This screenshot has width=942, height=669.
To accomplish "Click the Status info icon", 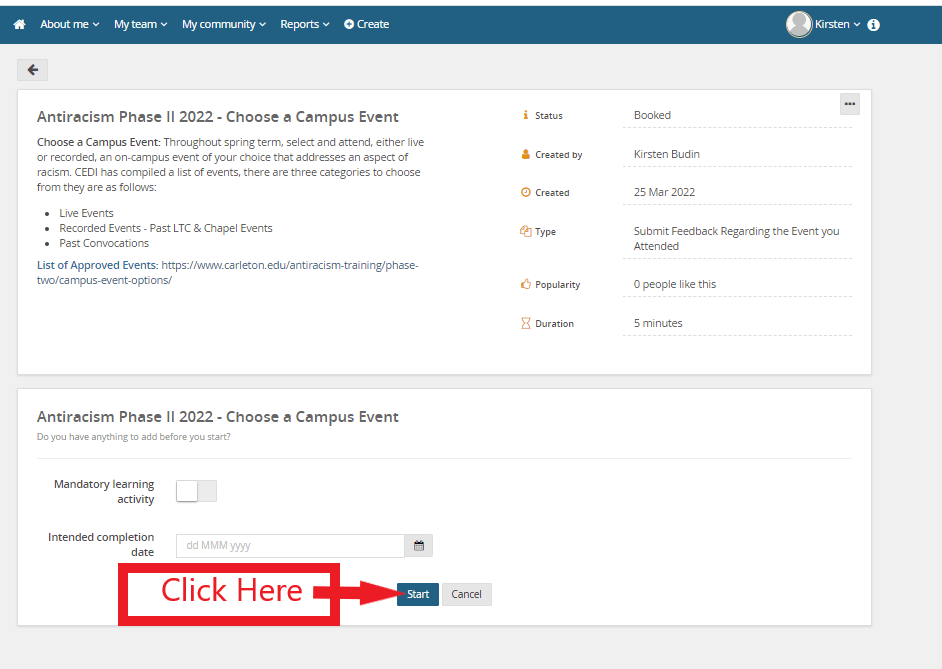I will [526, 115].
